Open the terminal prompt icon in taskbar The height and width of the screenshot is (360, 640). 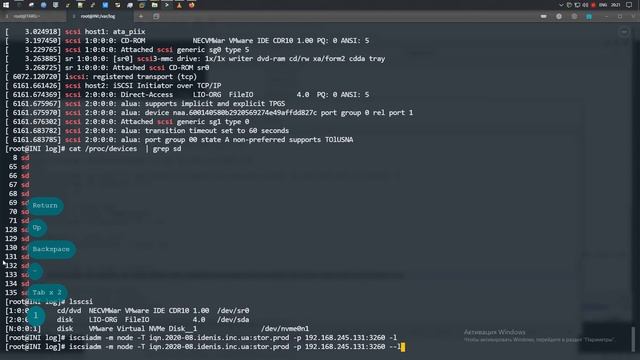167,5
